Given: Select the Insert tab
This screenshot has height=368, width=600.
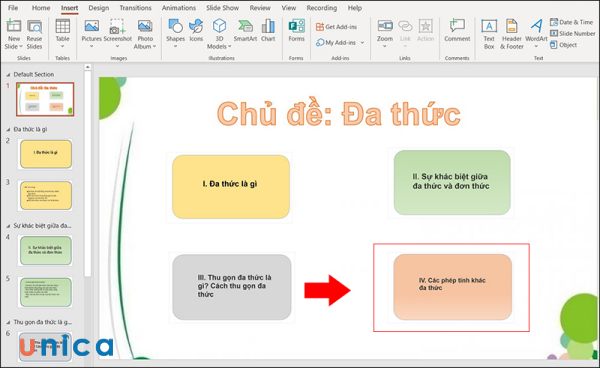Looking at the screenshot, I should (70, 8).
